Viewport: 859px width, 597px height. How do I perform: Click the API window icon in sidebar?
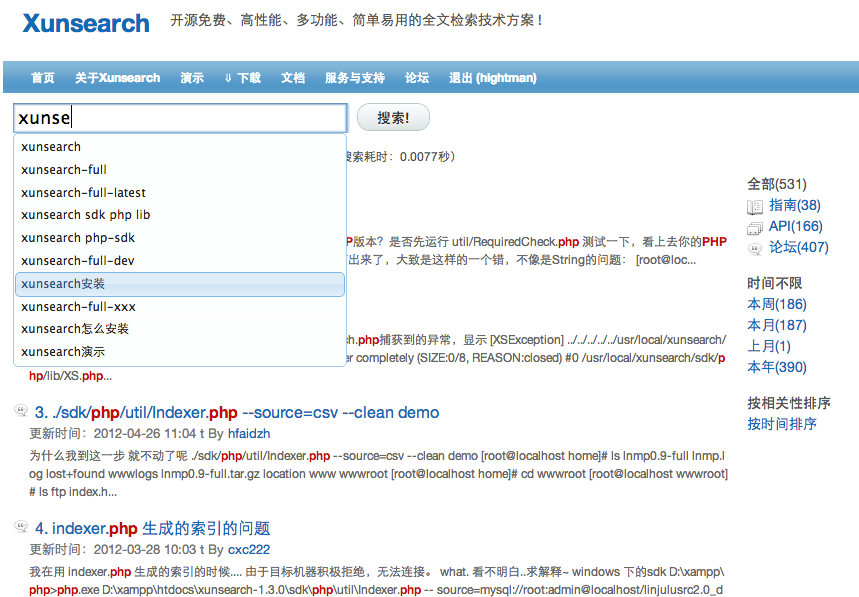(x=755, y=228)
